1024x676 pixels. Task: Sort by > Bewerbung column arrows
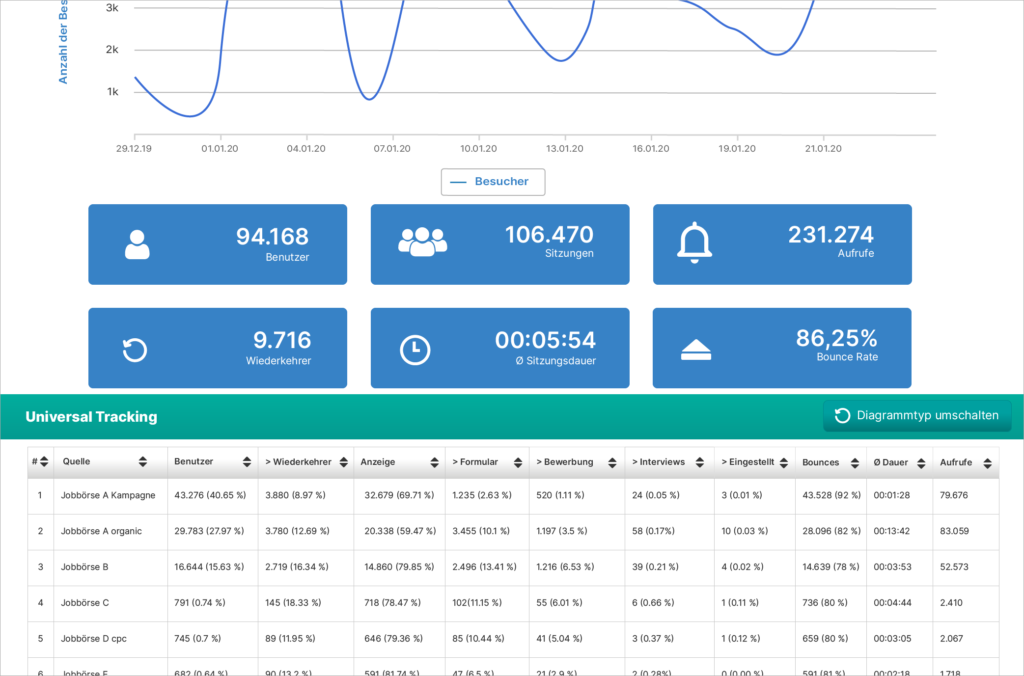[612, 462]
